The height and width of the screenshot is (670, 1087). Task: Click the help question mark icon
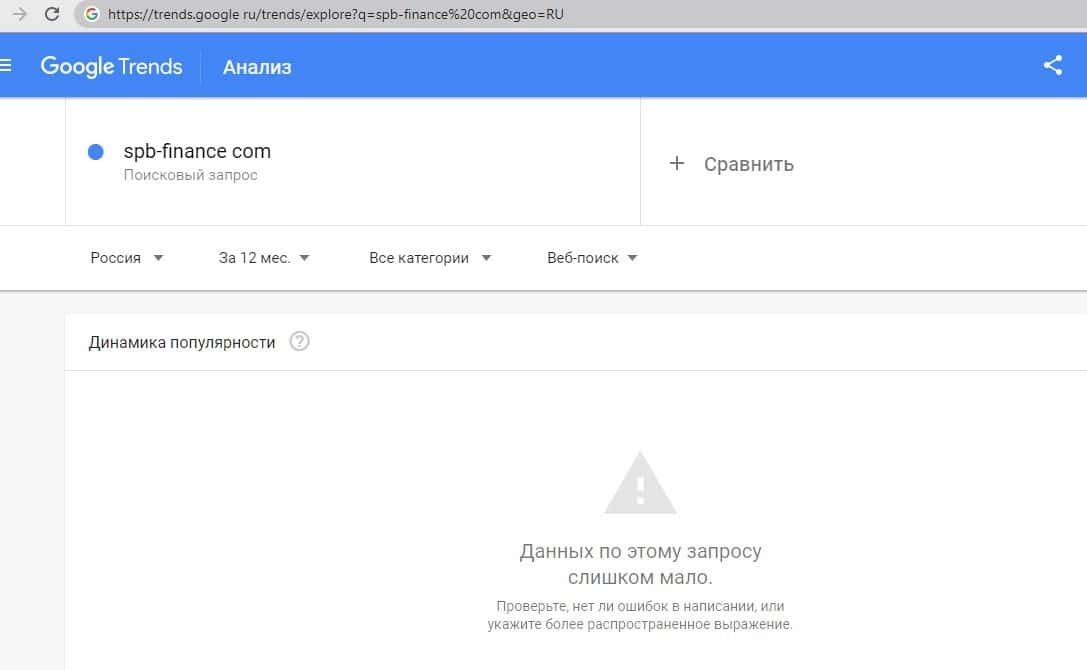pos(299,342)
